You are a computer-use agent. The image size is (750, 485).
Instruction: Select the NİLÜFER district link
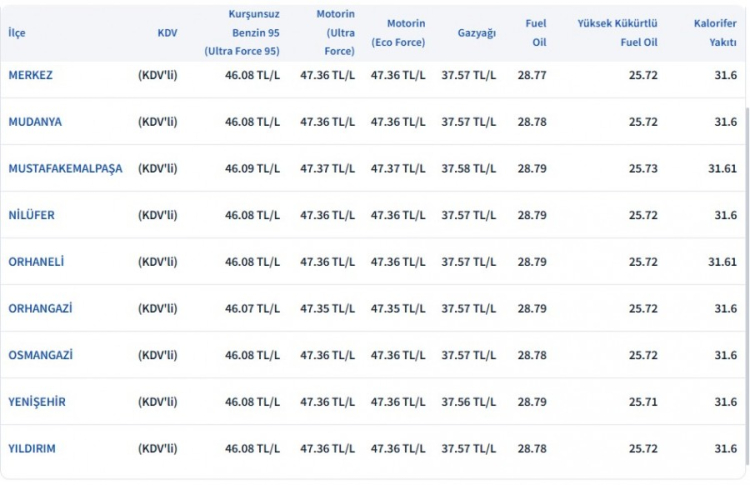click(32, 215)
